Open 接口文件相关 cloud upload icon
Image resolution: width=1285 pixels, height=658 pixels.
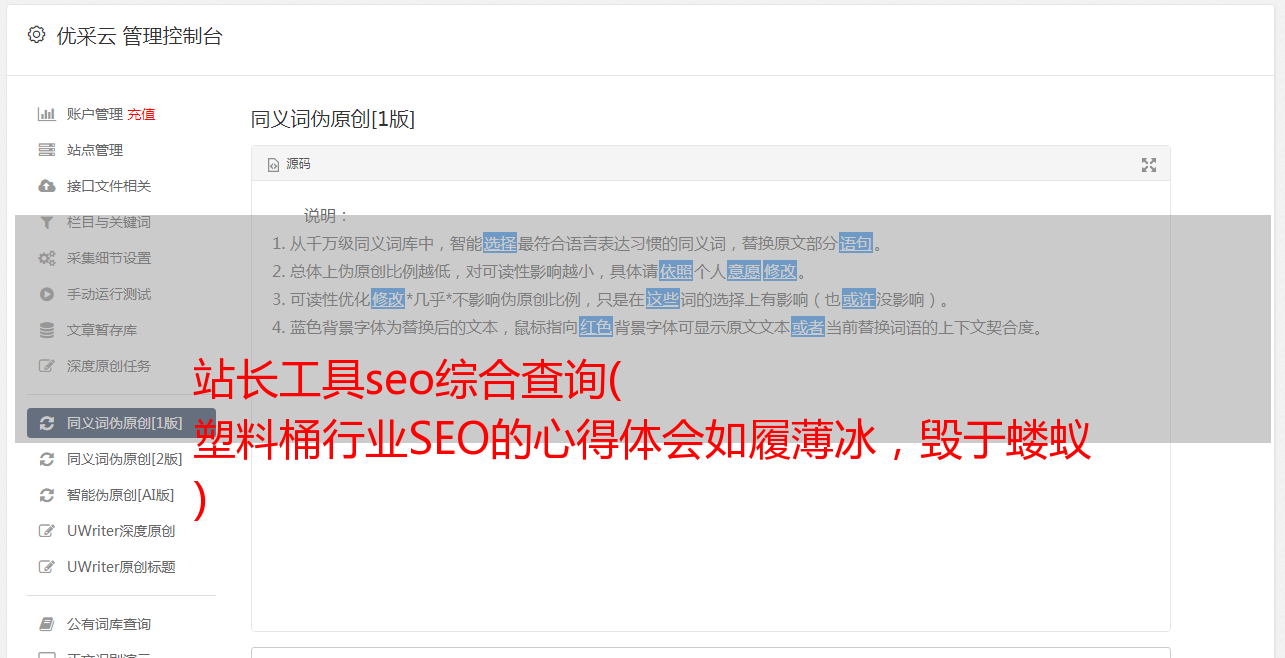coord(46,186)
